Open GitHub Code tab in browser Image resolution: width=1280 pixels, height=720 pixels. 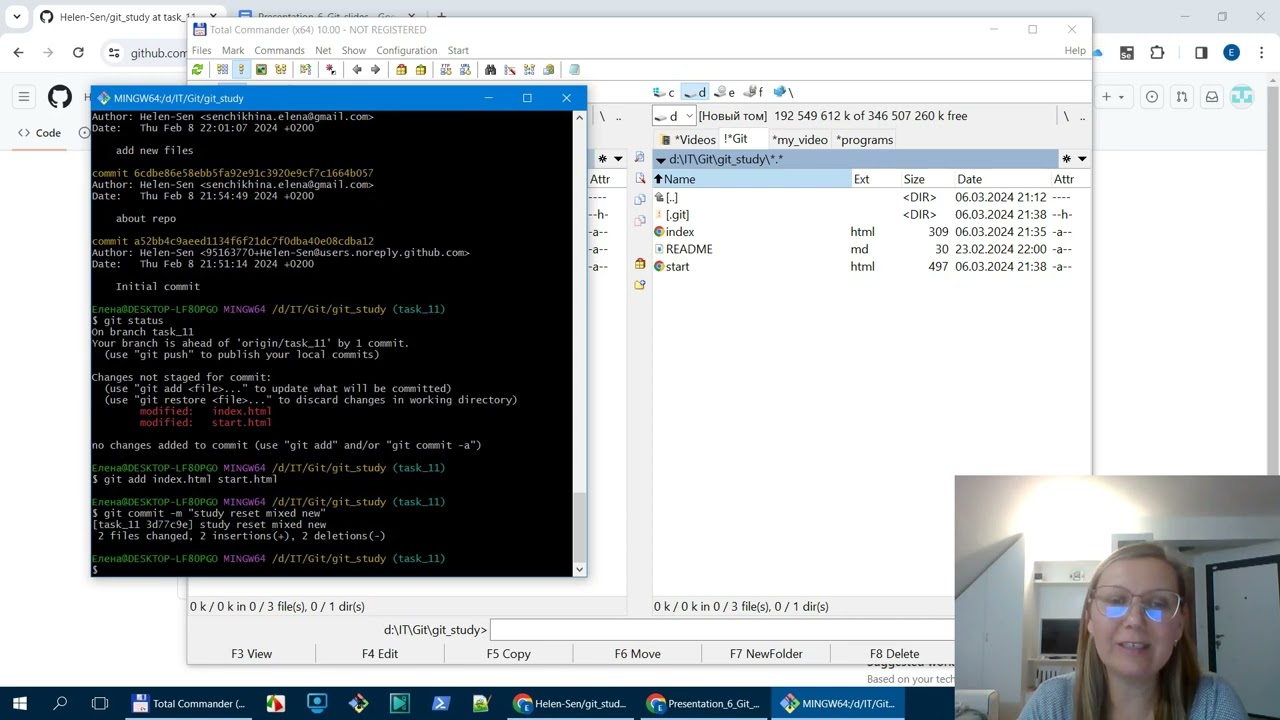click(x=40, y=133)
